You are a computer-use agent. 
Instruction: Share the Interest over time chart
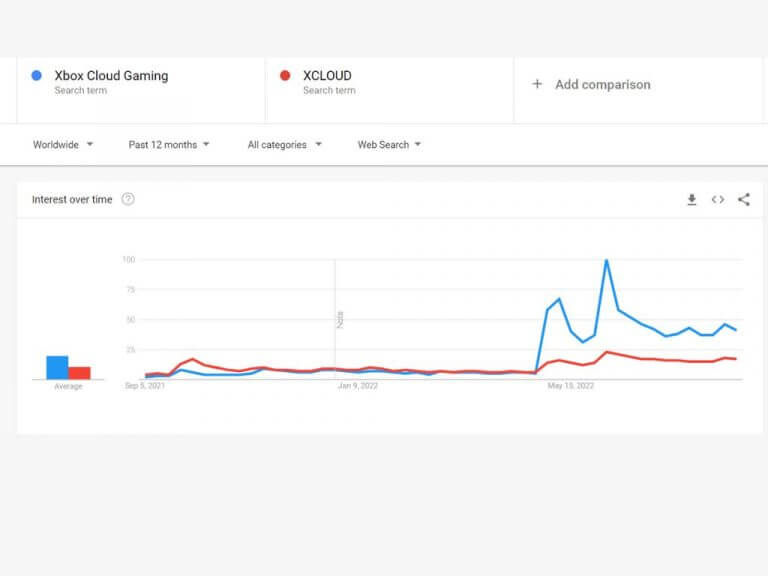click(x=744, y=199)
